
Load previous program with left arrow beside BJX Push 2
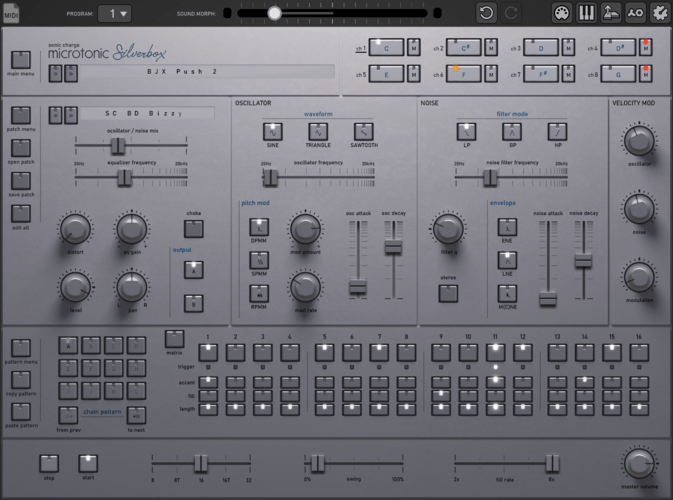[x=55, y=73]
